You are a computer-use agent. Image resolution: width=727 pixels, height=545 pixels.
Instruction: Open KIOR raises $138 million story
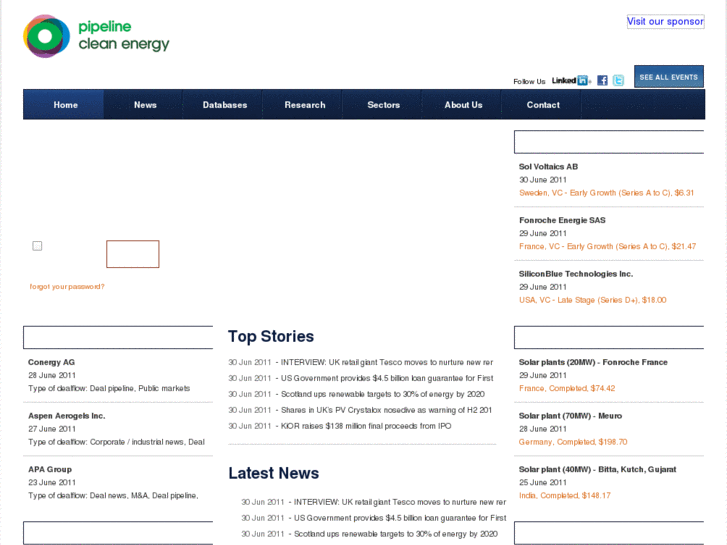[366, 426]
